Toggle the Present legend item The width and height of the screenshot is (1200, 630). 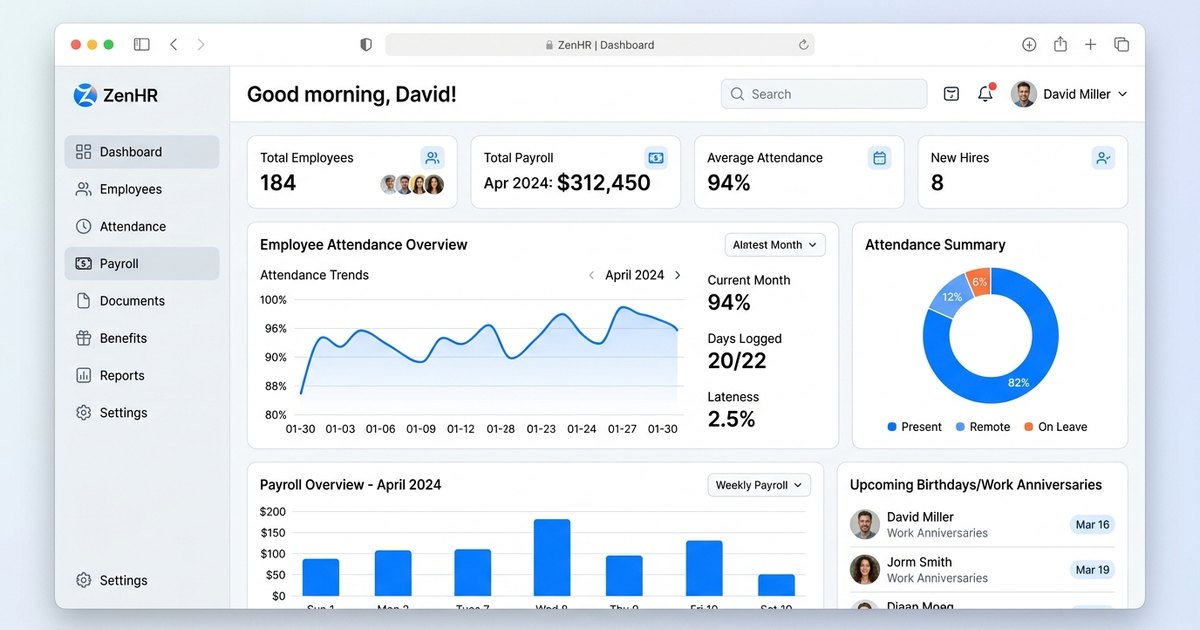pos(914,427)
